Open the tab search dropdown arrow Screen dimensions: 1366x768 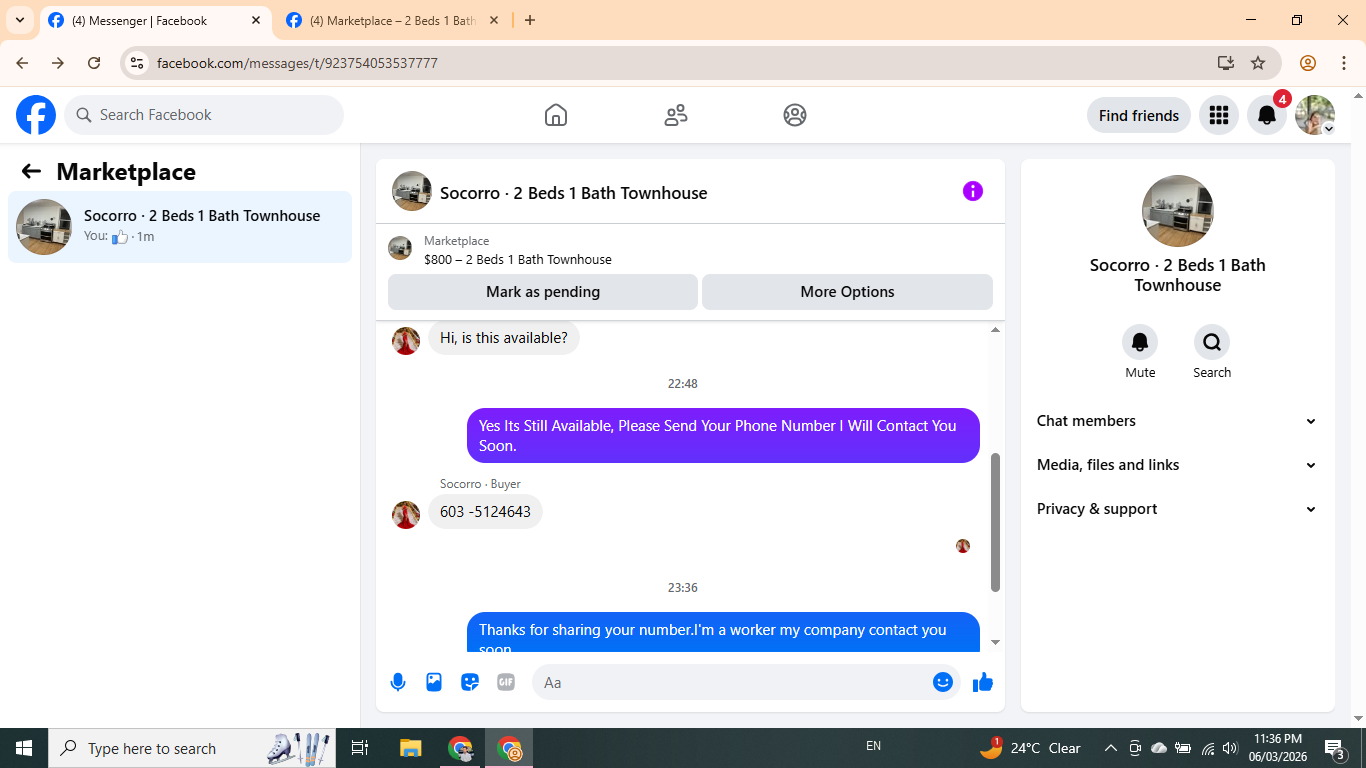pyautogui.click(x=20, y=20)
